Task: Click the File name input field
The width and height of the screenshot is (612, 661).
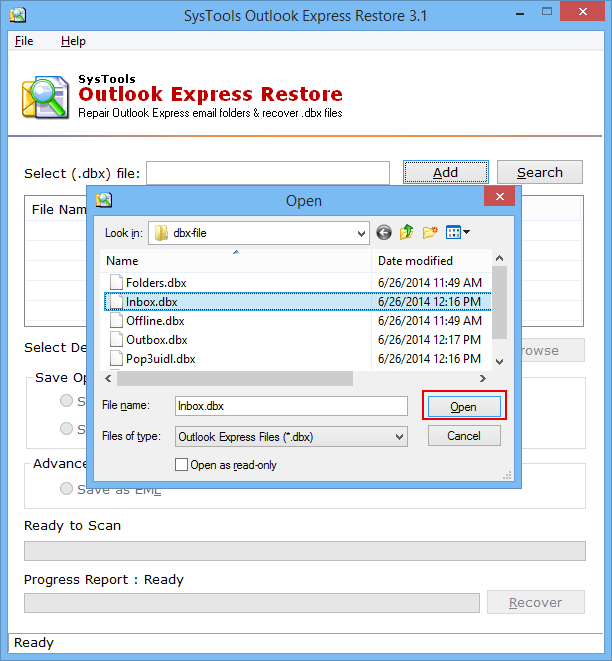Action: pyautogui.click(x=291, y=406)
